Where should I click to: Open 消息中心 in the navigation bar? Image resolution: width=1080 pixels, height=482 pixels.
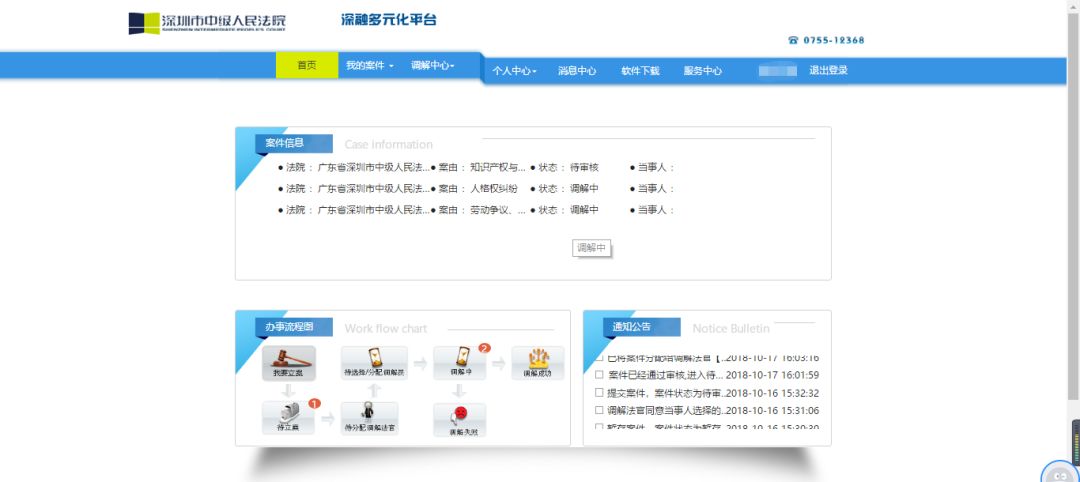pyautogui.click(x=577, y=71)
